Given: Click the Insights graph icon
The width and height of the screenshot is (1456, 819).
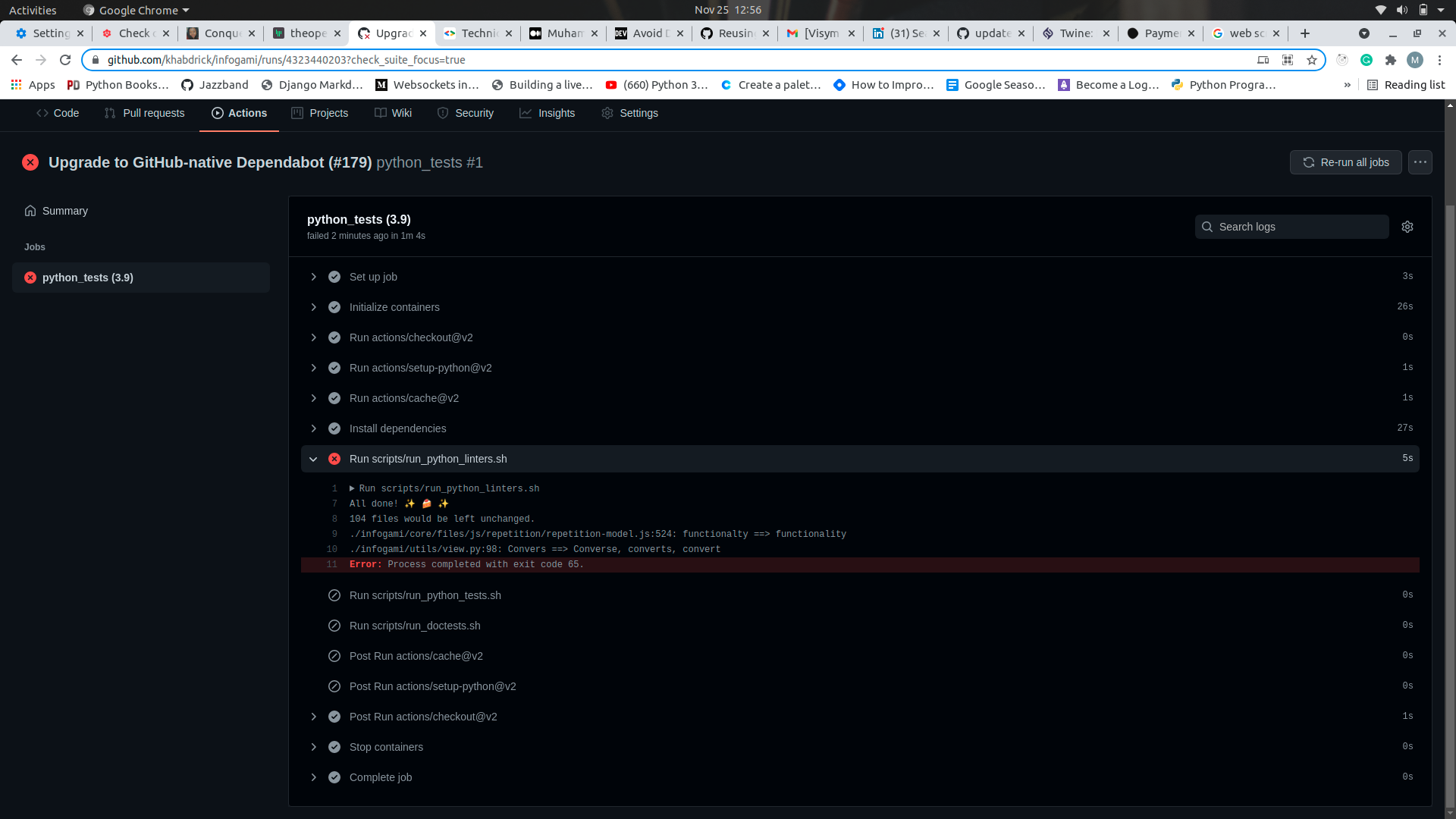Looking at the screenshot, I should [526, 113].
